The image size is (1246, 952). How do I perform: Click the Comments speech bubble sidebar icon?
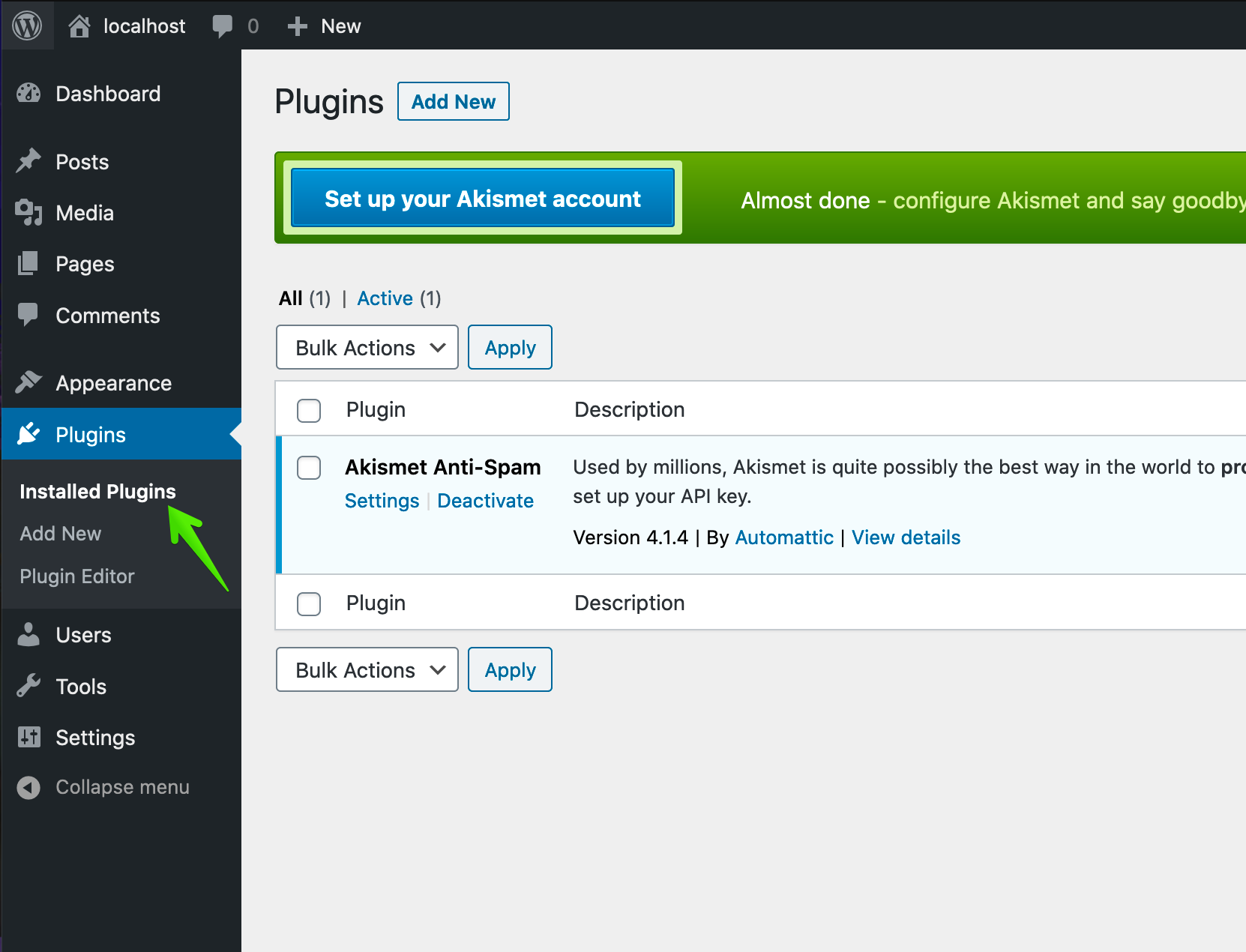coord(28,315)
